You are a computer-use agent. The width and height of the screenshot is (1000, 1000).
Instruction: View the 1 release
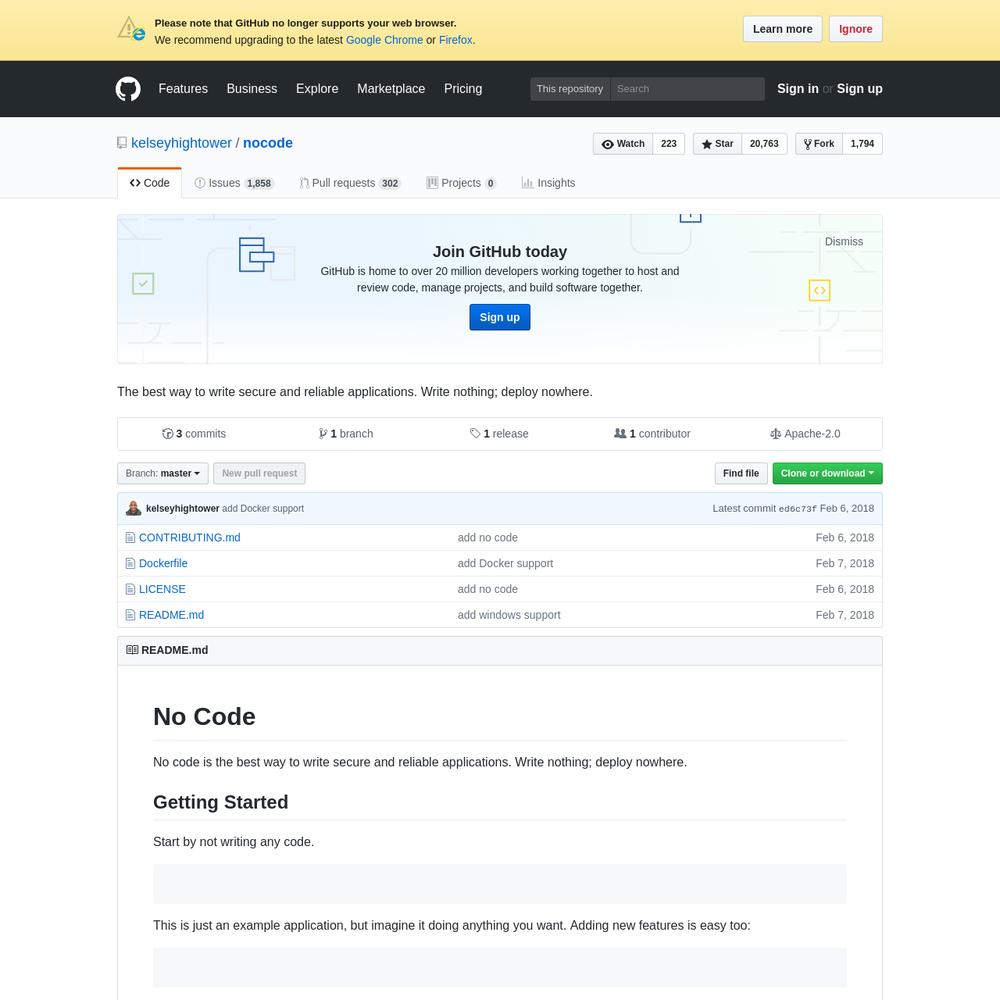499,434
